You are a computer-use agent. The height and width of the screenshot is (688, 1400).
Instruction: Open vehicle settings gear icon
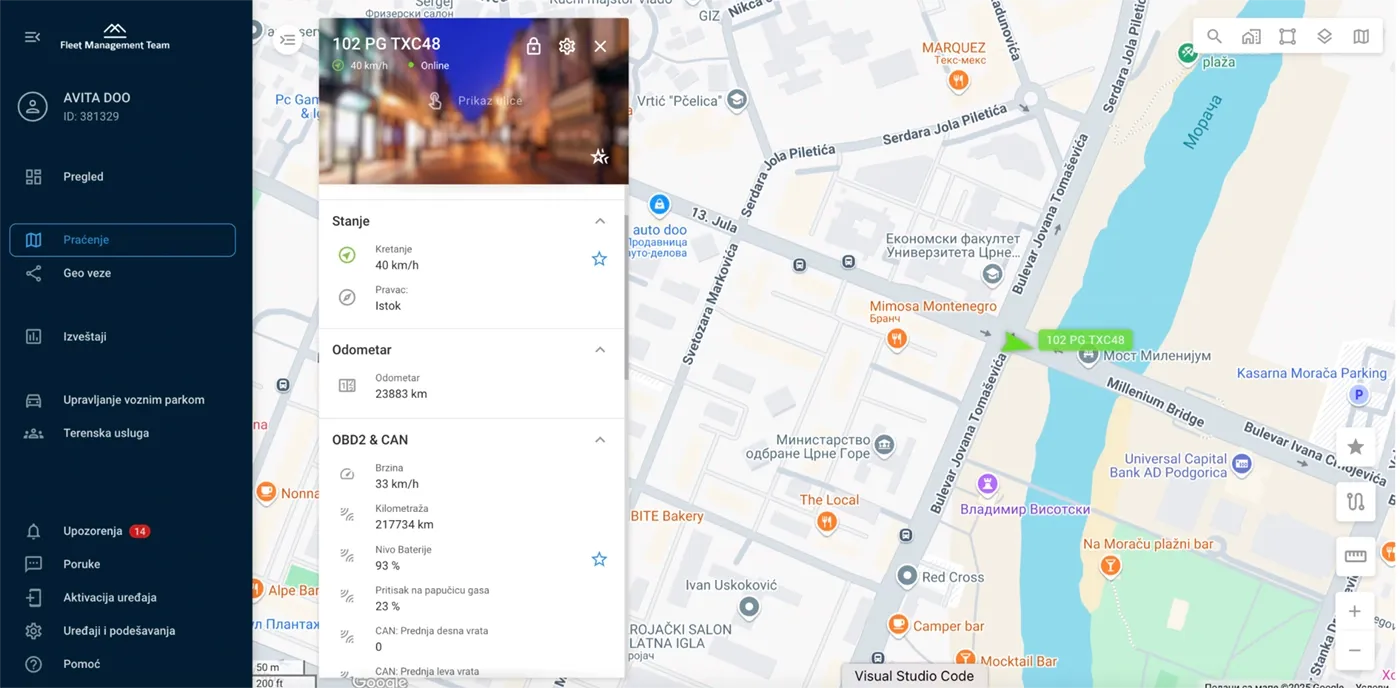[x=567, y=46]
